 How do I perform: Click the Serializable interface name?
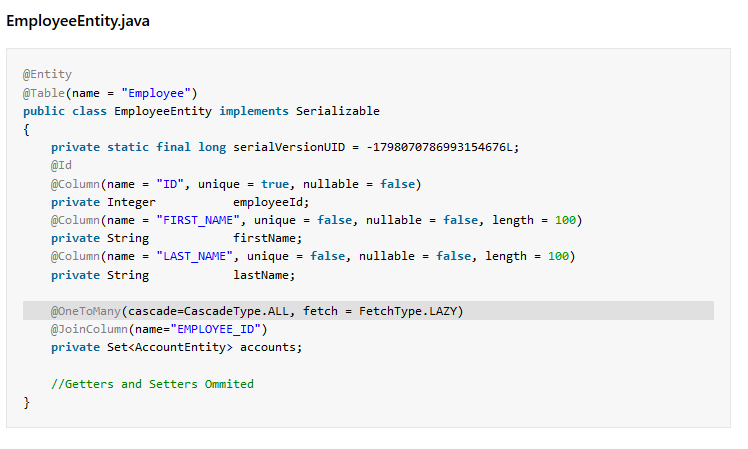tap(337, 111)
